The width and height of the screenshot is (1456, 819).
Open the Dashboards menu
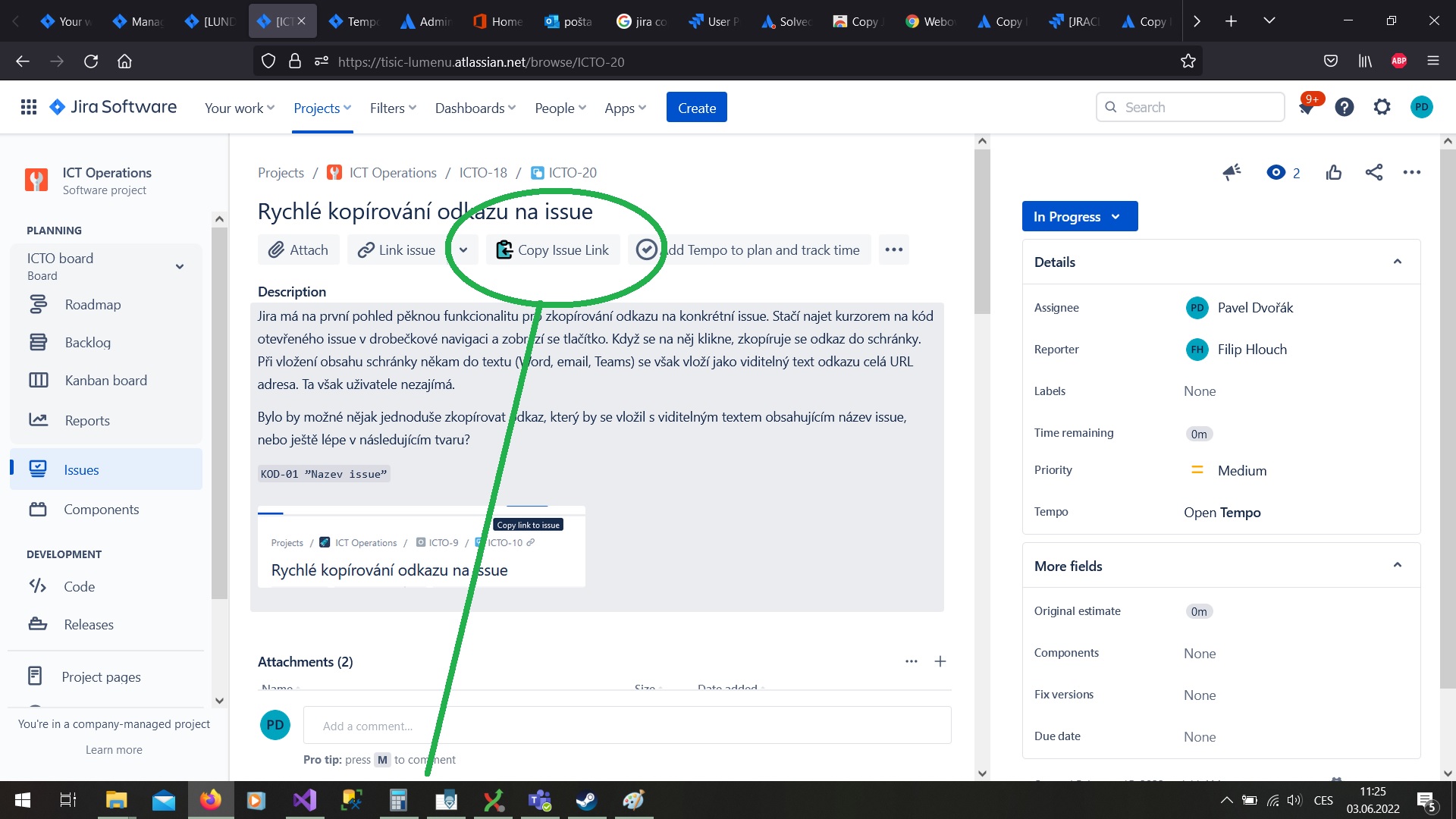475,108
